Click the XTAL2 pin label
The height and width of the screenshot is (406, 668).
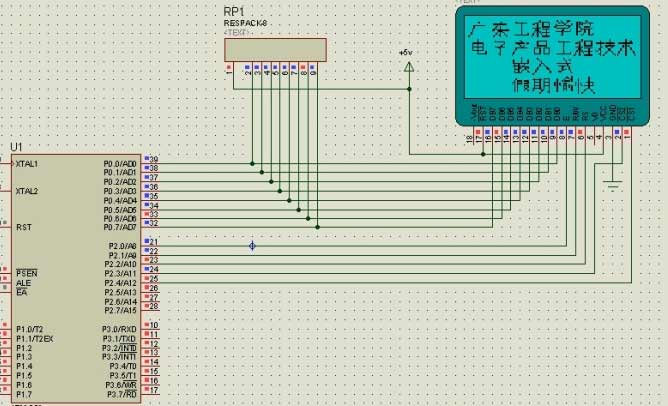[27, 191]
